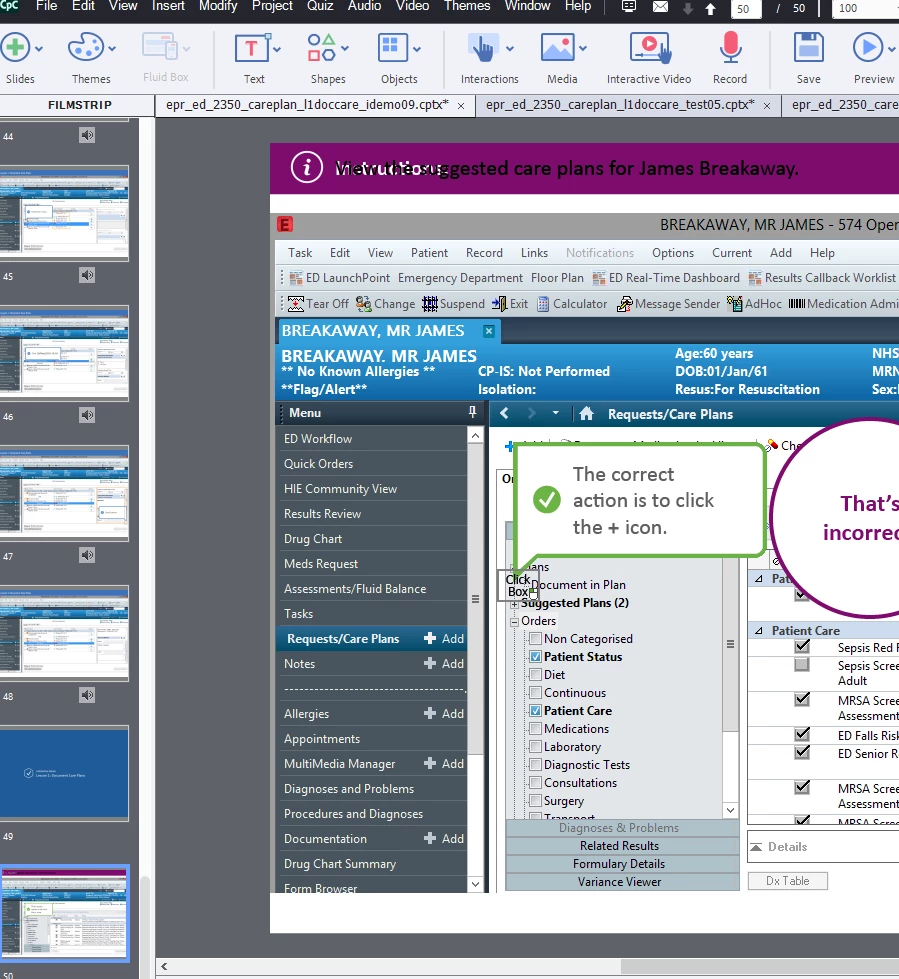This screenshot has width=899, height=979.
Task: Click the pin icon in Menu header
Action: (473, 412)
